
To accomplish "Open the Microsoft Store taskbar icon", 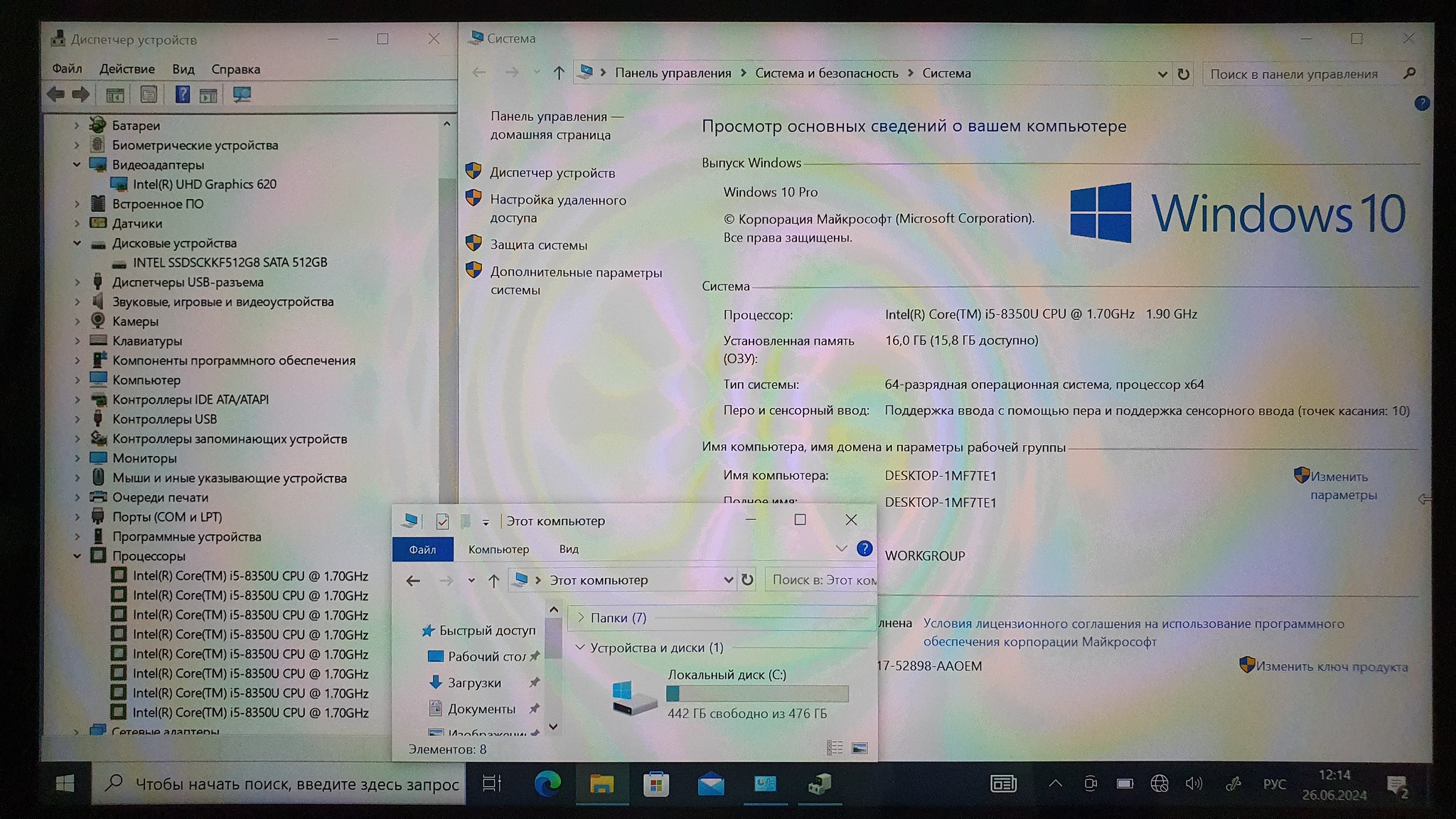I will [x=655, y=784].
